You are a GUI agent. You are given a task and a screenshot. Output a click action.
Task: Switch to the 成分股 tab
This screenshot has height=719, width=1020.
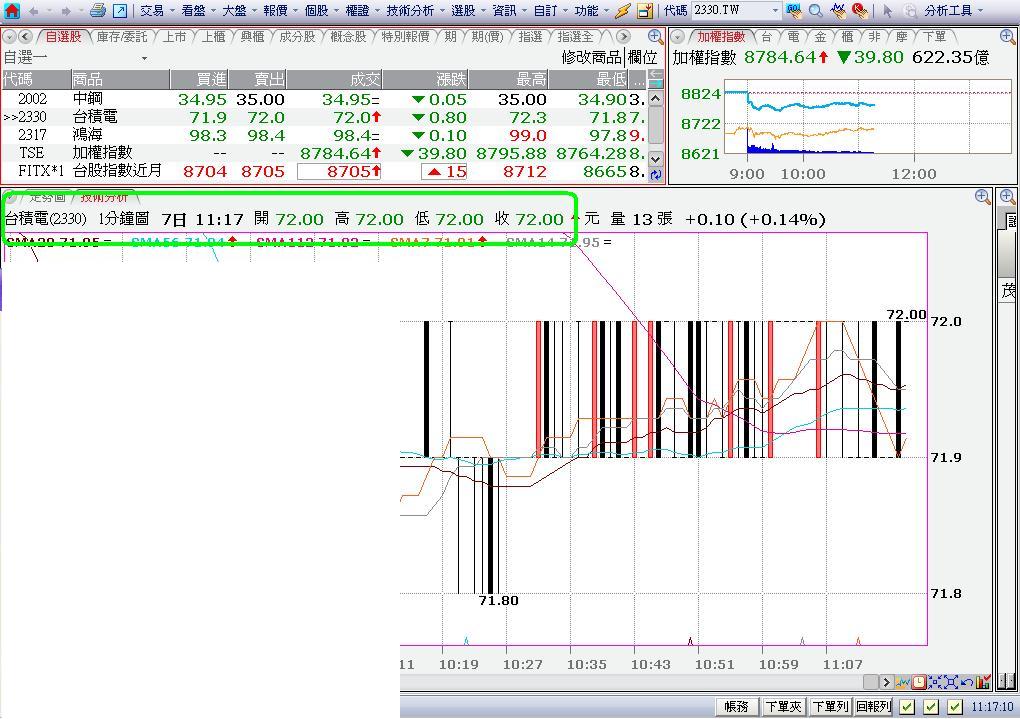[x=297, y=36]
